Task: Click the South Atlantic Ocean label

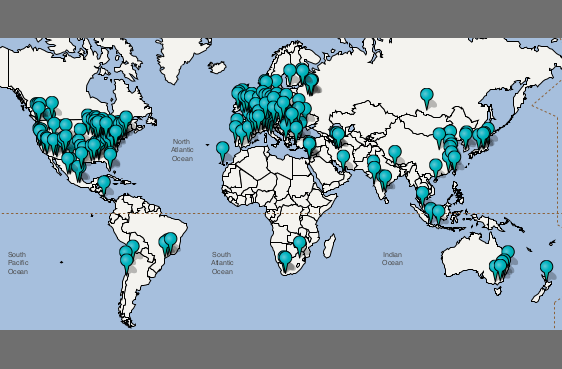Action: tap(222, 263)
